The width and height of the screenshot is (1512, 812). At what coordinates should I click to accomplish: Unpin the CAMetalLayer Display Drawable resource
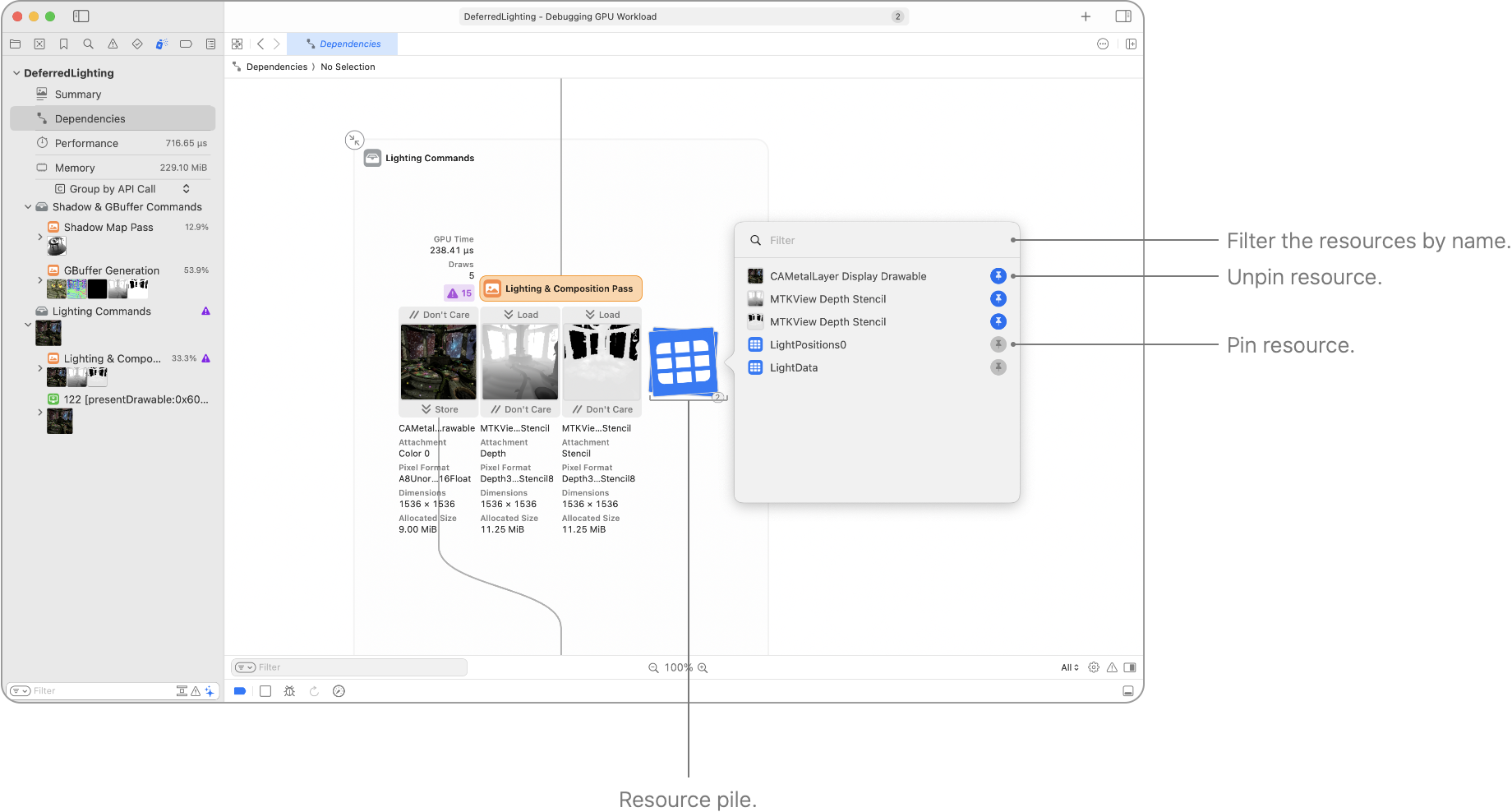coord(998,276)
